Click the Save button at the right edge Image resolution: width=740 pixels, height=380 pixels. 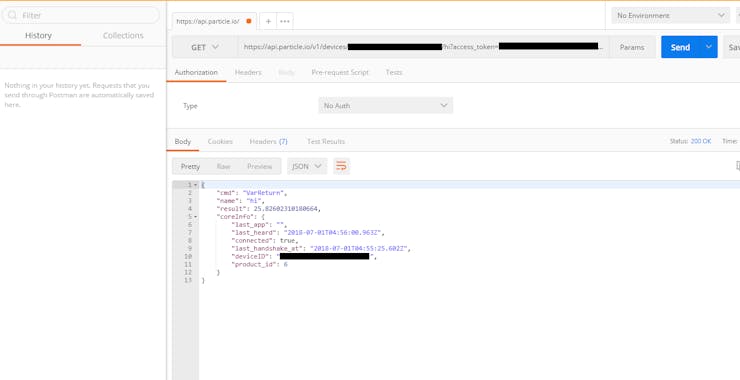pyautogui.click(x=732, y=47)
